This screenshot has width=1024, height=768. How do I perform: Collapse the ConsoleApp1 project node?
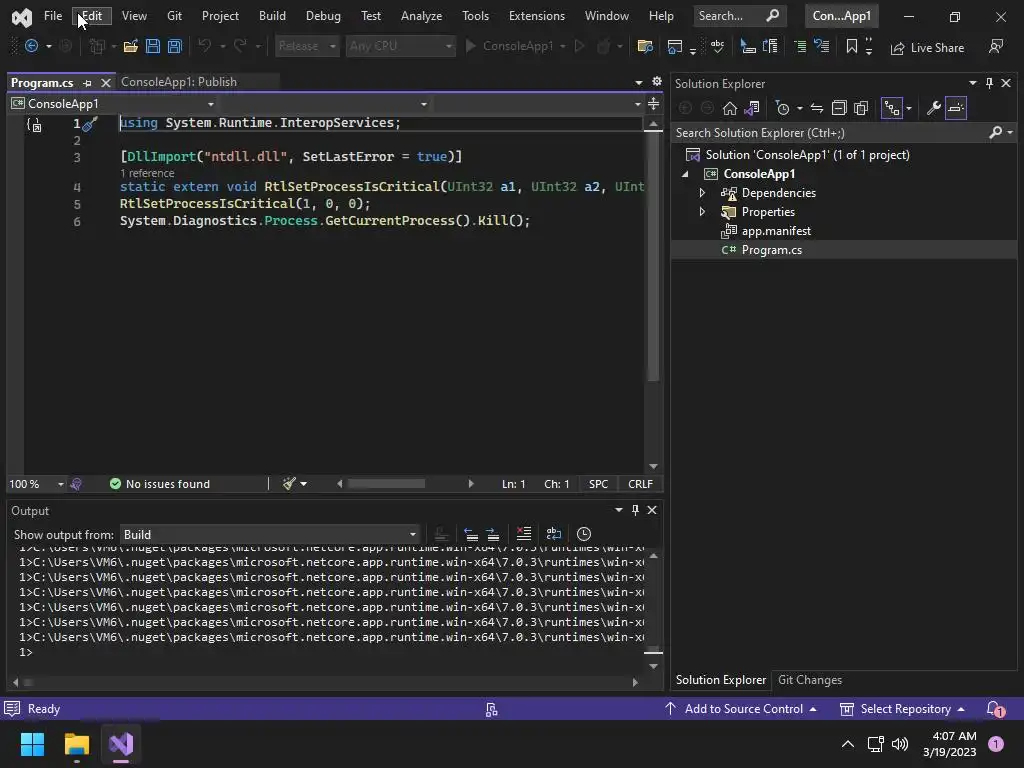pyautogui.click(x=685, y=174)
